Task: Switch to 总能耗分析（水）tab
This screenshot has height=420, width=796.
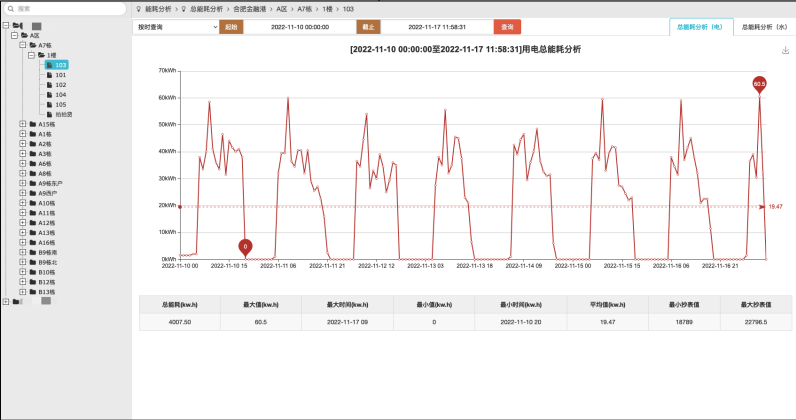Action: click(763, 28)
